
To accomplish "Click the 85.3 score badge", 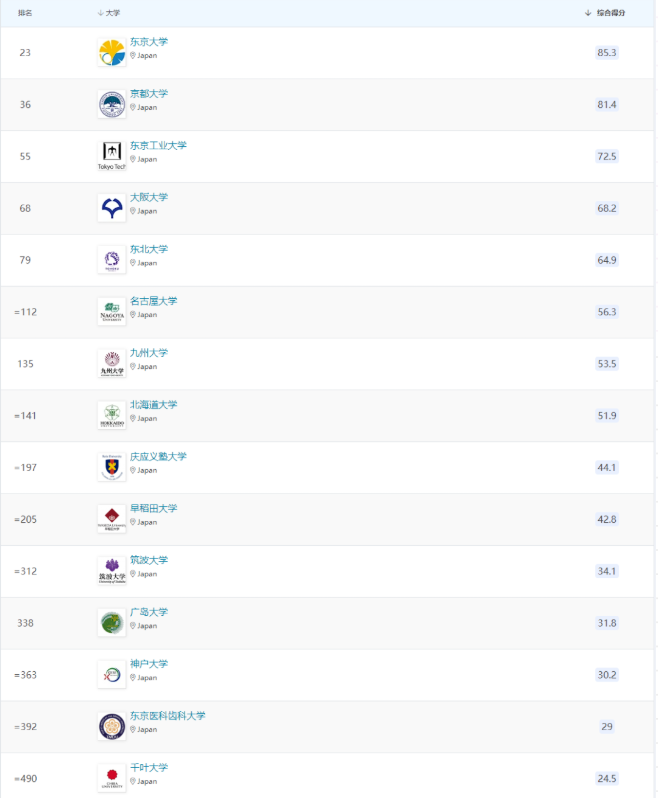I will [607, 53].
